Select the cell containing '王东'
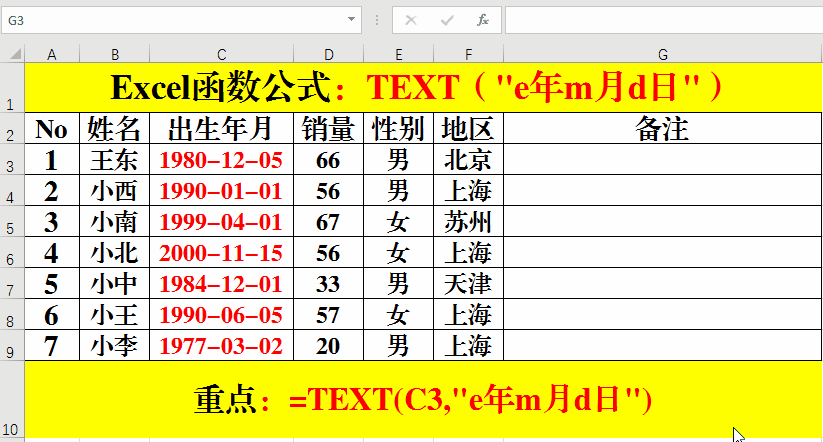 pos(114,159)
